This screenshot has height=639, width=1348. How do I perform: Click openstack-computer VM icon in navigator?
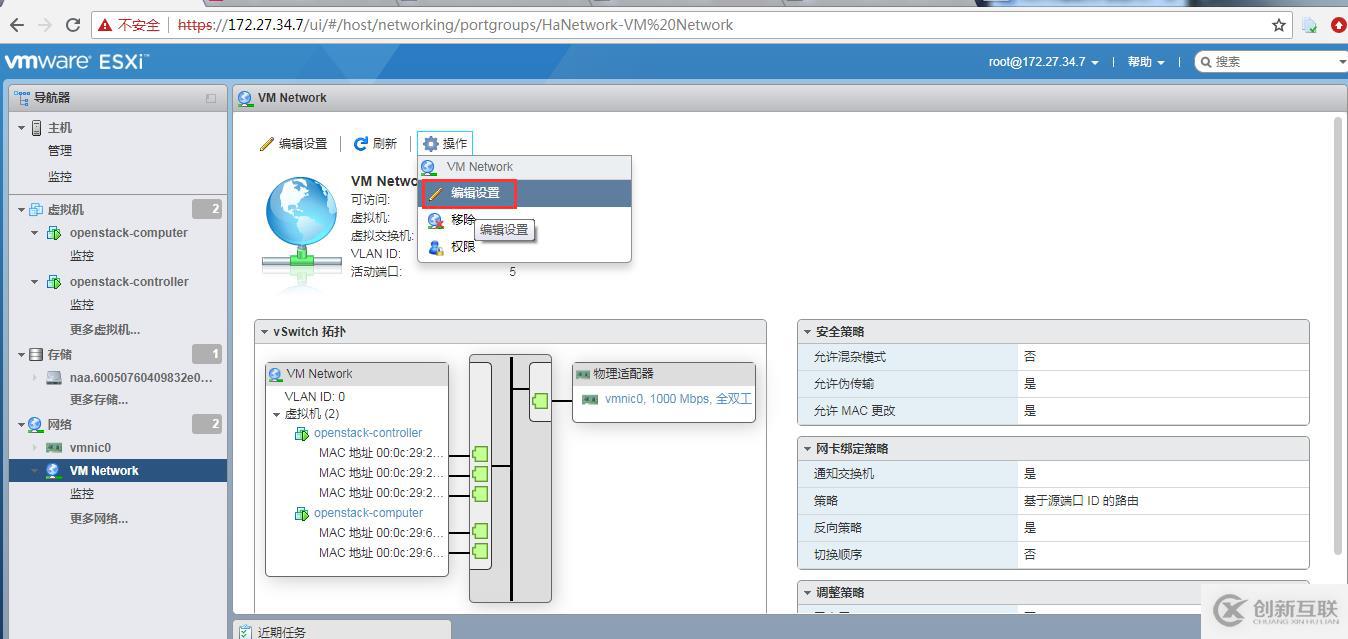click(54, 233)
